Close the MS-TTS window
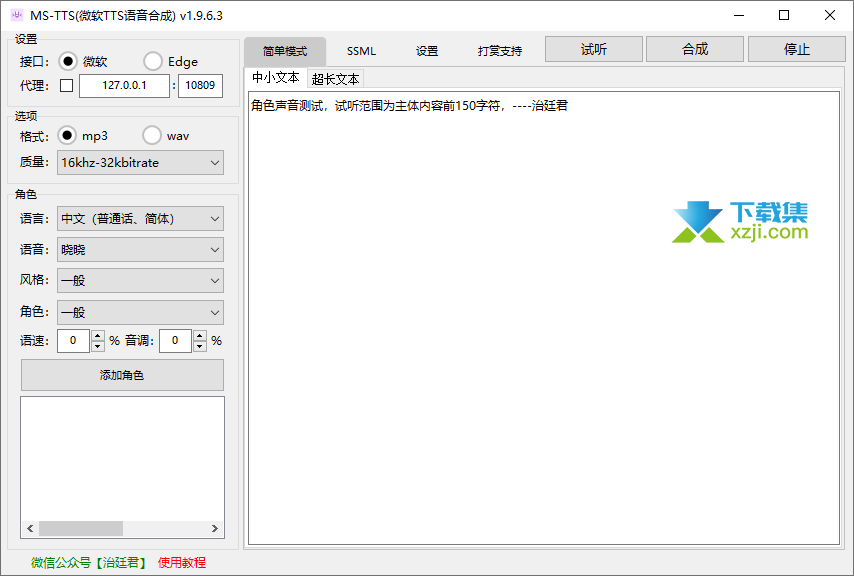 pyautogui.click(x=829, y=15)
